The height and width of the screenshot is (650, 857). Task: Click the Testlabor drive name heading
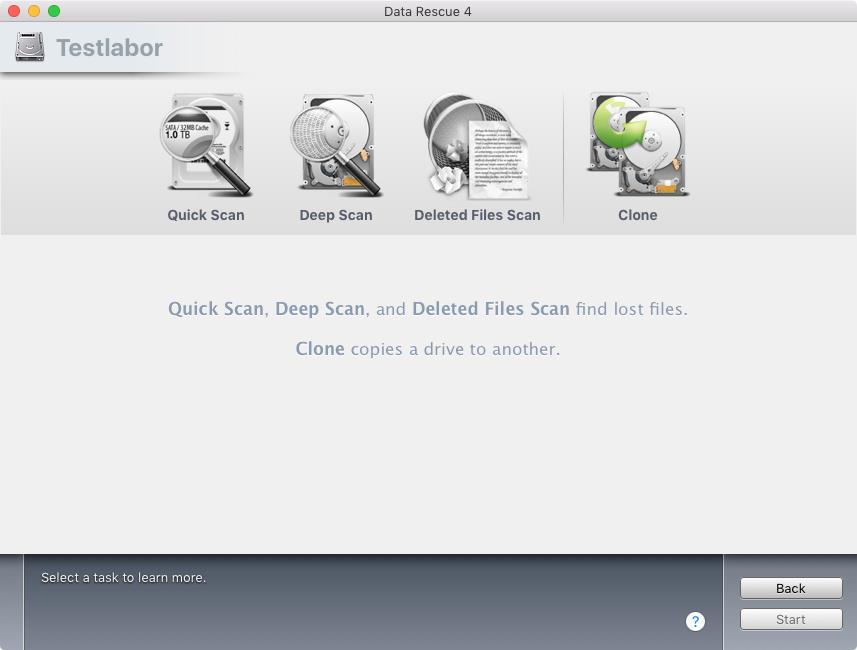click(x=109, y=48)
